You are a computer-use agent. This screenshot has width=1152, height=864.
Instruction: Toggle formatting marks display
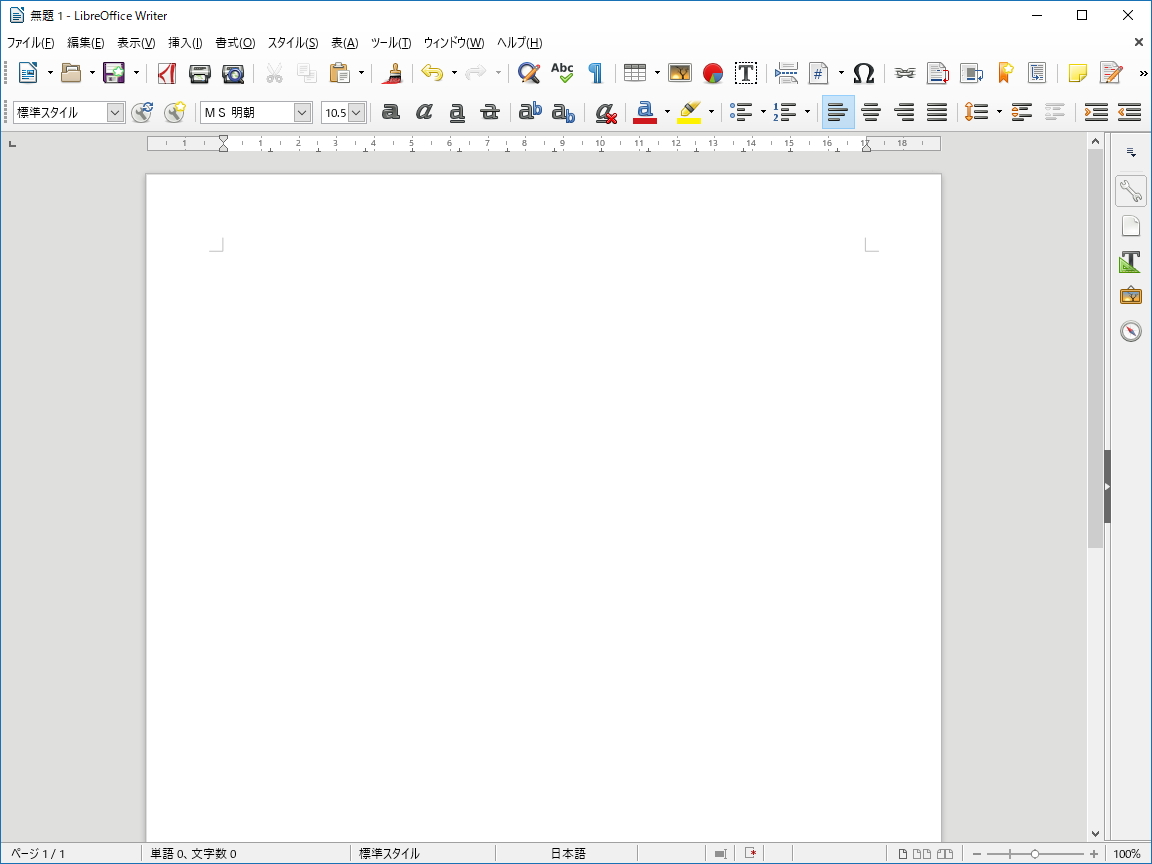(x=595, y=72)
